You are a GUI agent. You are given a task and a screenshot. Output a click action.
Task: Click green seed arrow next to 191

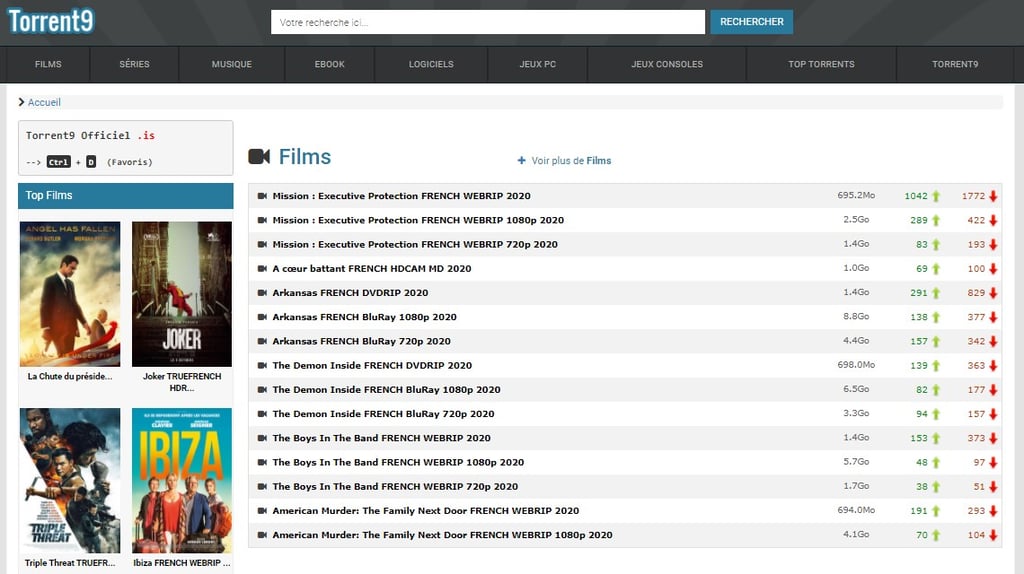pos(936,511)
